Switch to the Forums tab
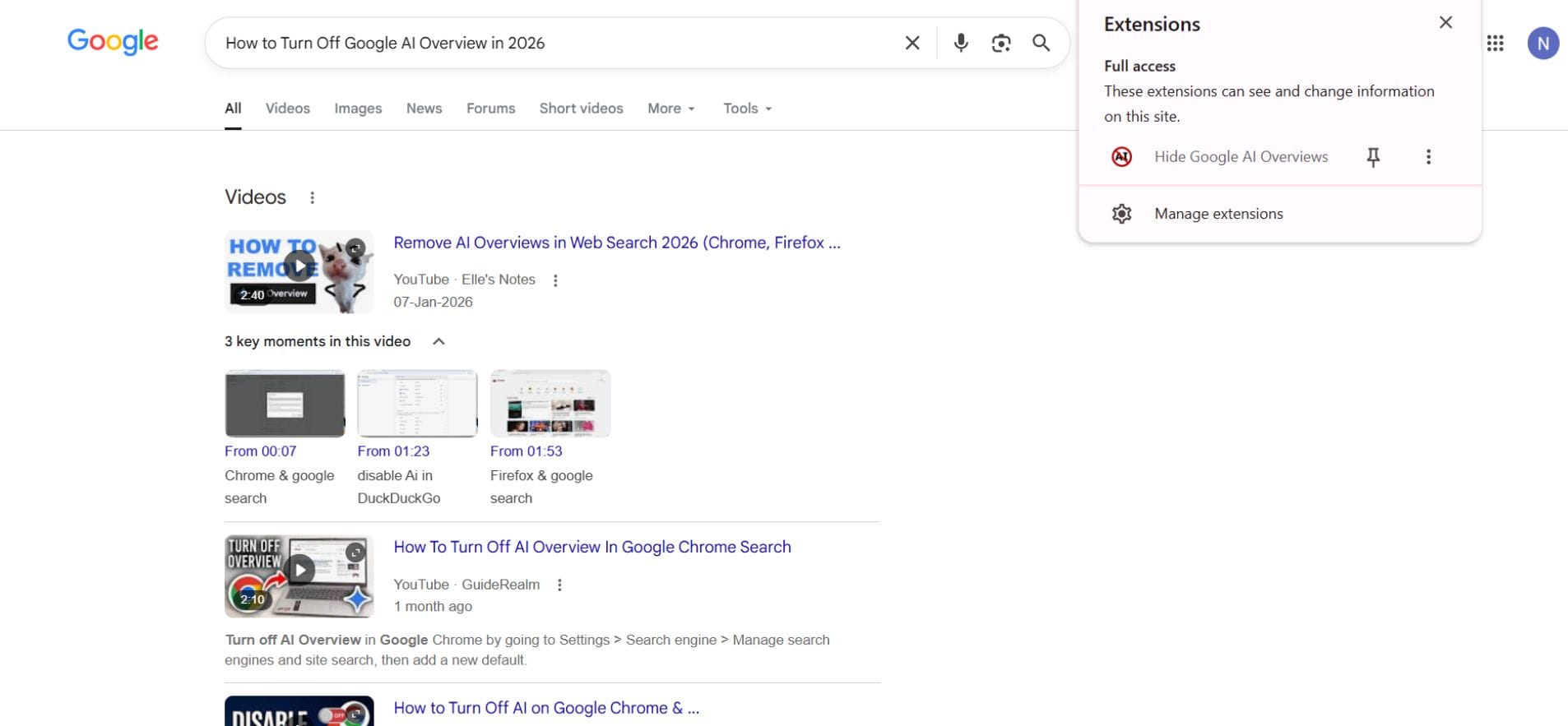Viewport: 1568px width, 726px height. click(490, 109)
